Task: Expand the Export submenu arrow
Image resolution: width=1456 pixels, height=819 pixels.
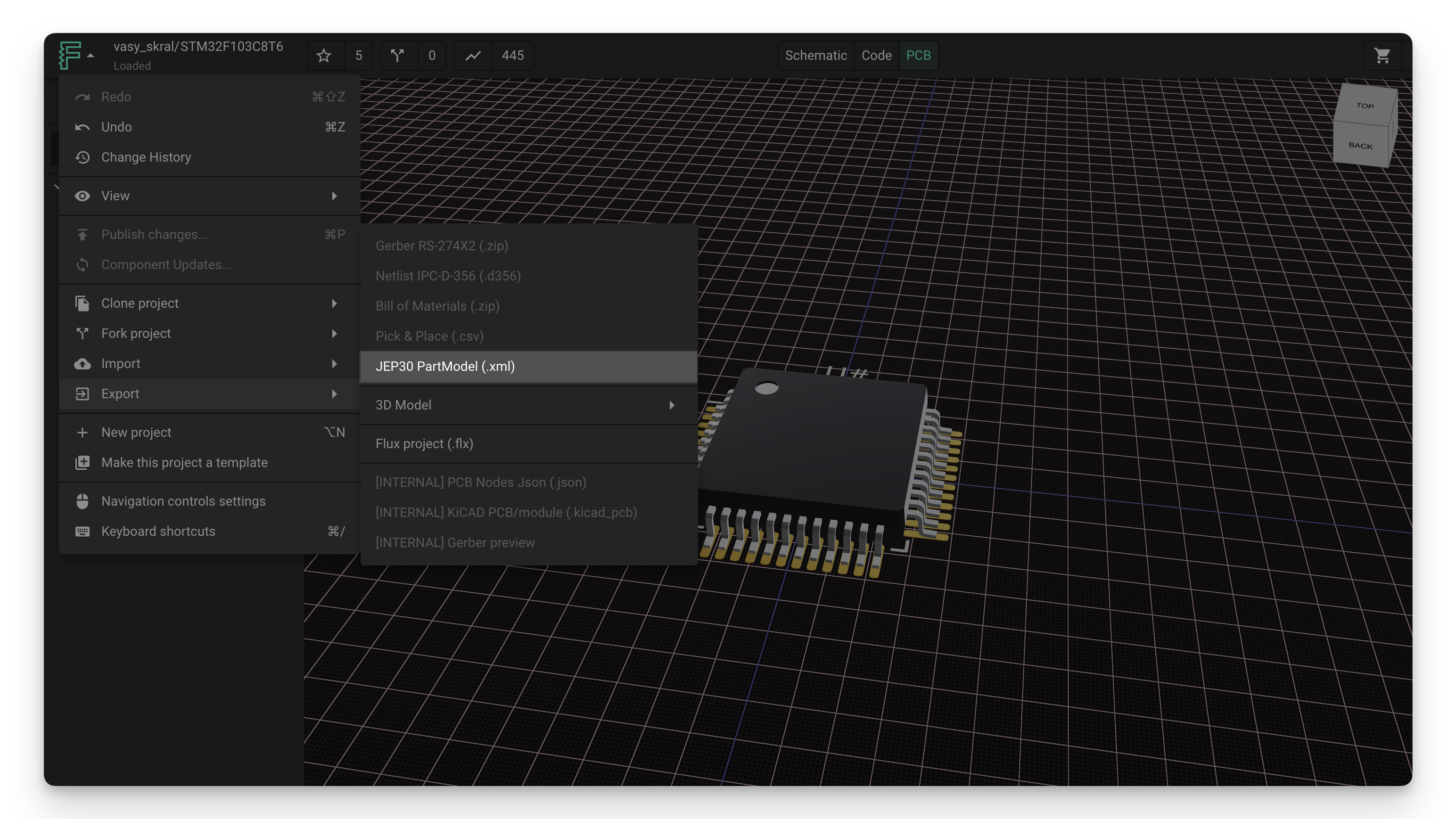Action: (335, 394)
